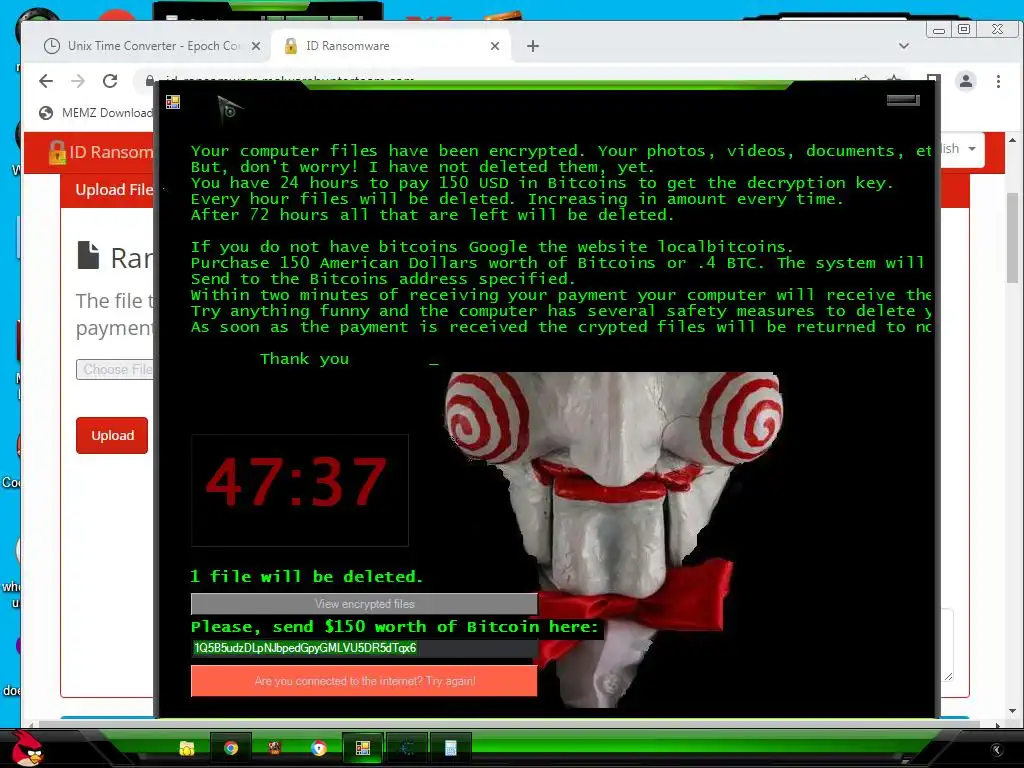Click the page vertical scrollbar thumb
The image size is (1024, 768).
[1012, 238]
